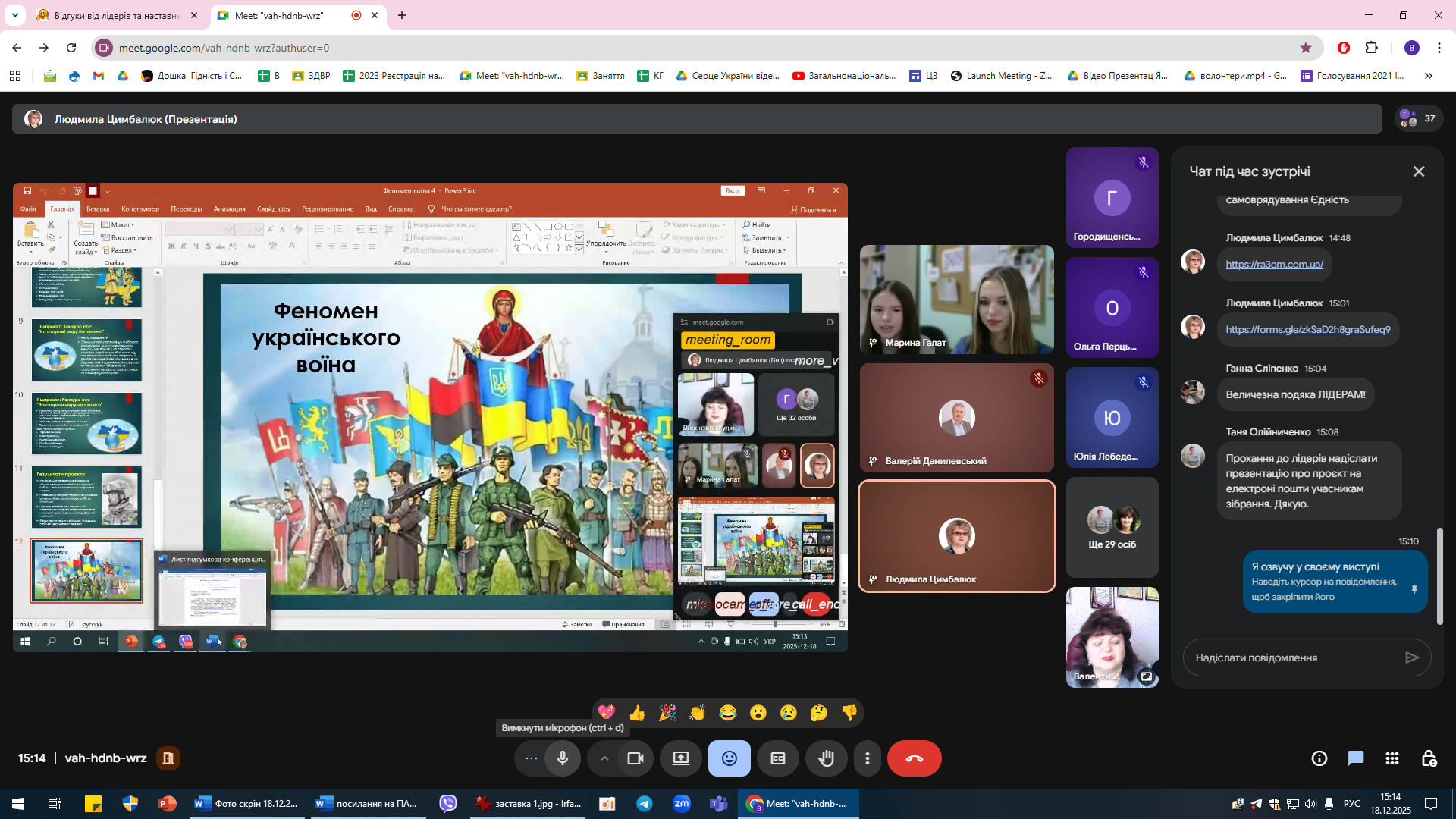Expand hidden bookmarks overflow chevron
1456x819 pixels.
1429,76
